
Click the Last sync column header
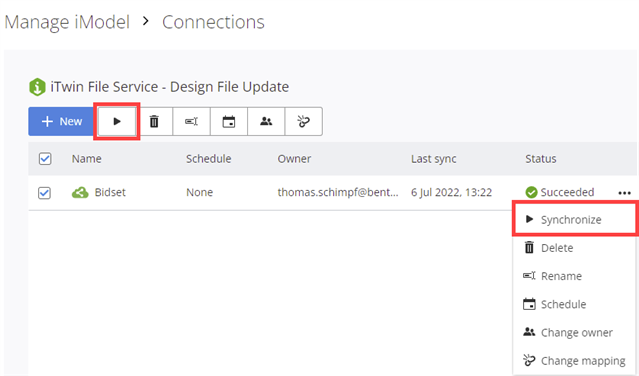[x=434, y=159]
